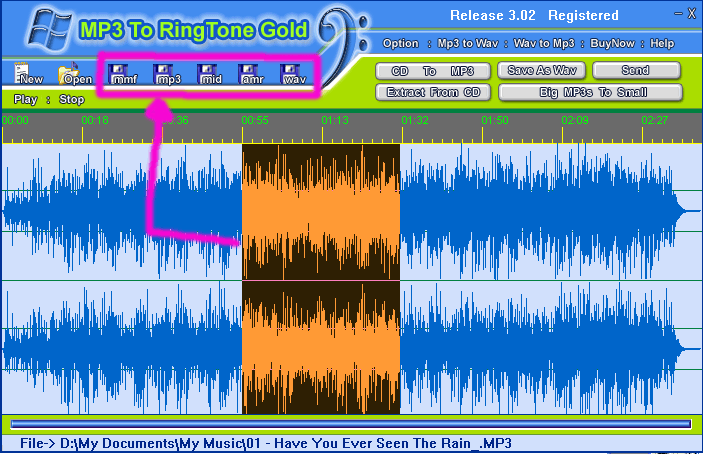Click the 00:18 timeline marker

tap(95, 120)
